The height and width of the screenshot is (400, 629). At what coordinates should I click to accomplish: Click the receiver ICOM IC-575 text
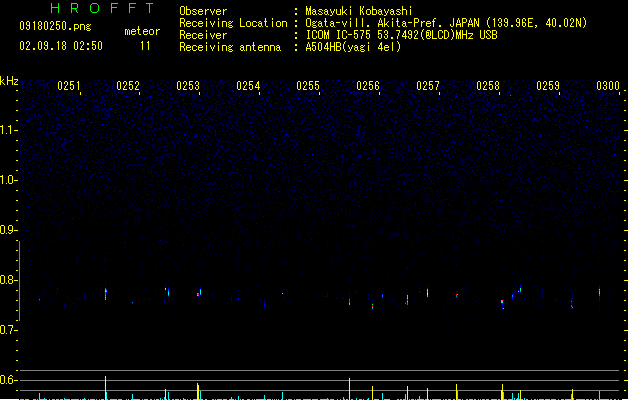[x=401, y=35]
